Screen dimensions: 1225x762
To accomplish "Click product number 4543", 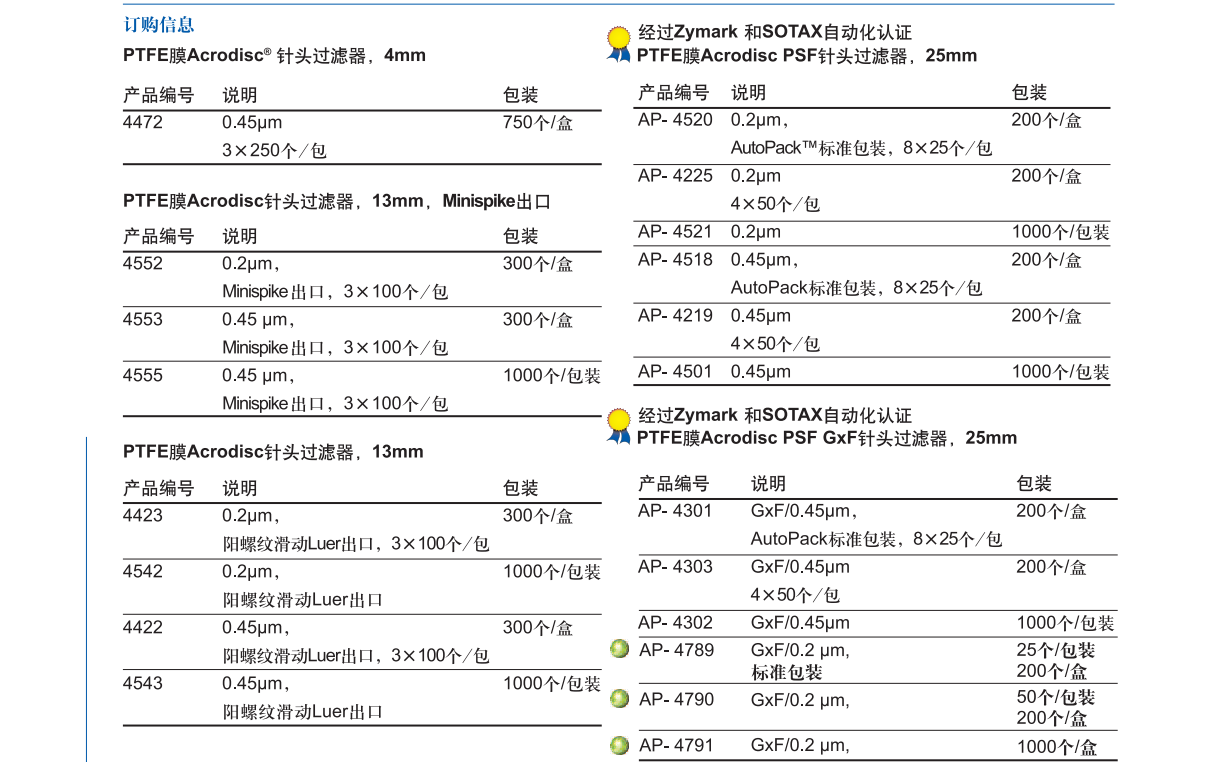I will tap(143, 684).
